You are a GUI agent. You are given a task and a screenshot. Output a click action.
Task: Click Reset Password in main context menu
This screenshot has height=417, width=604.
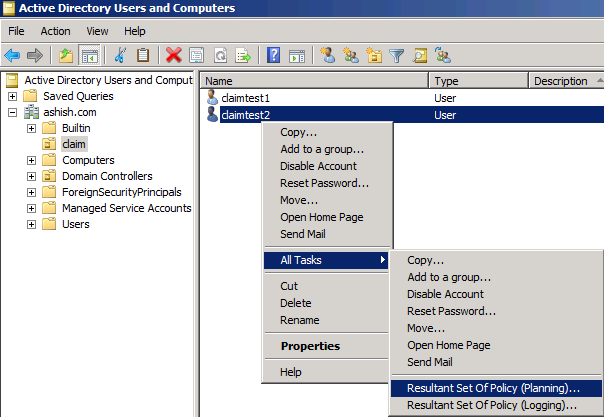coord(326,183)
